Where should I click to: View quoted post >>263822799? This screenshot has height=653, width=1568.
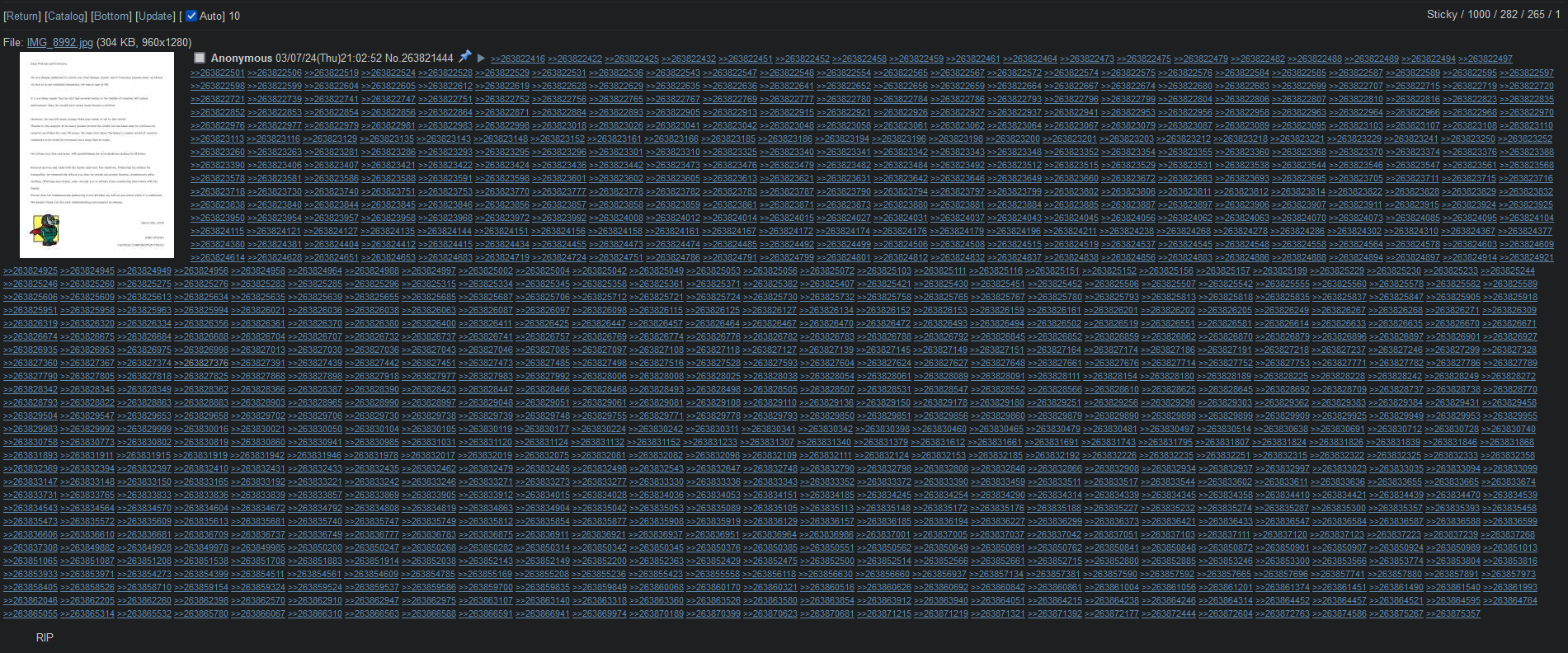(x=1128, y=99)
